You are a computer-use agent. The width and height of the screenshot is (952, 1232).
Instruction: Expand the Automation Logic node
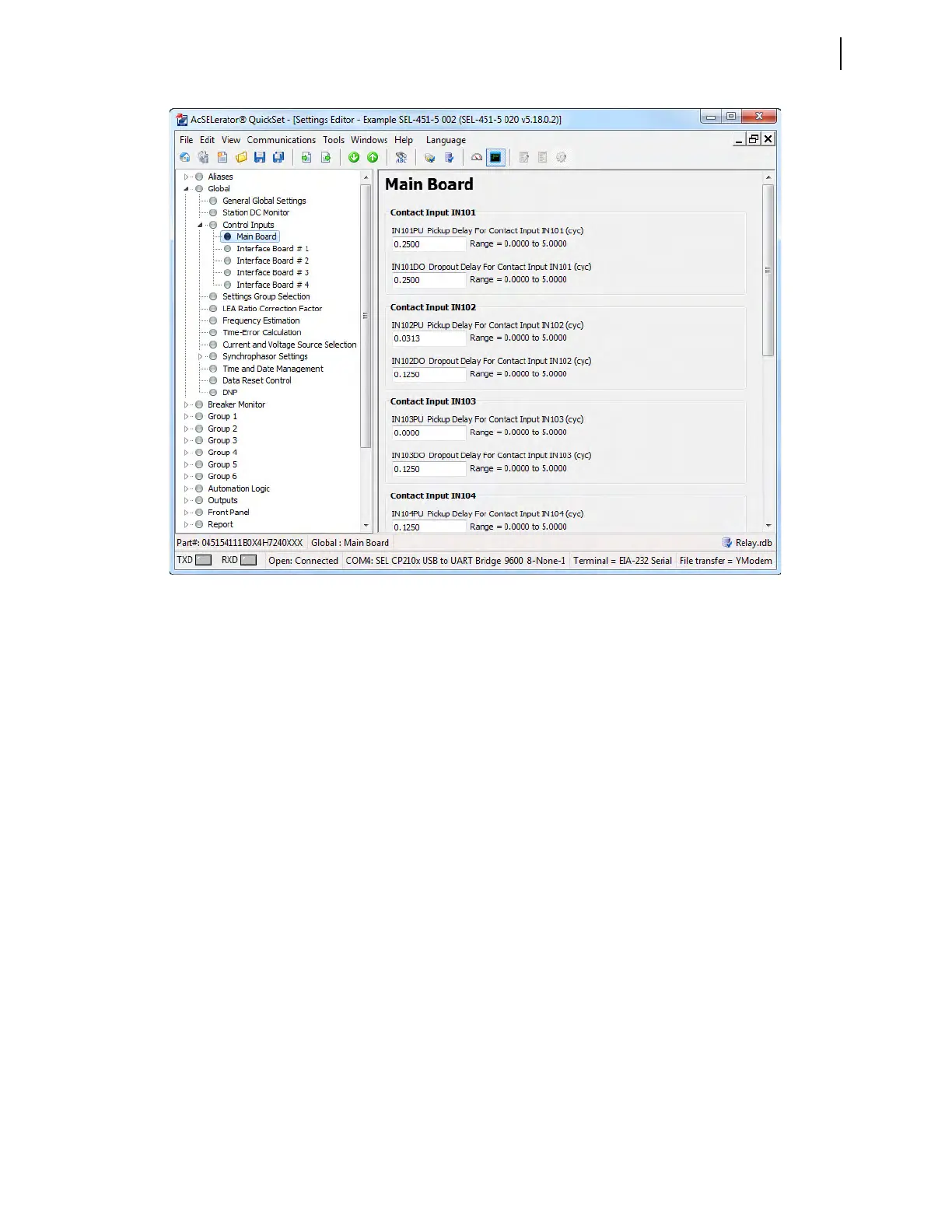187,488
